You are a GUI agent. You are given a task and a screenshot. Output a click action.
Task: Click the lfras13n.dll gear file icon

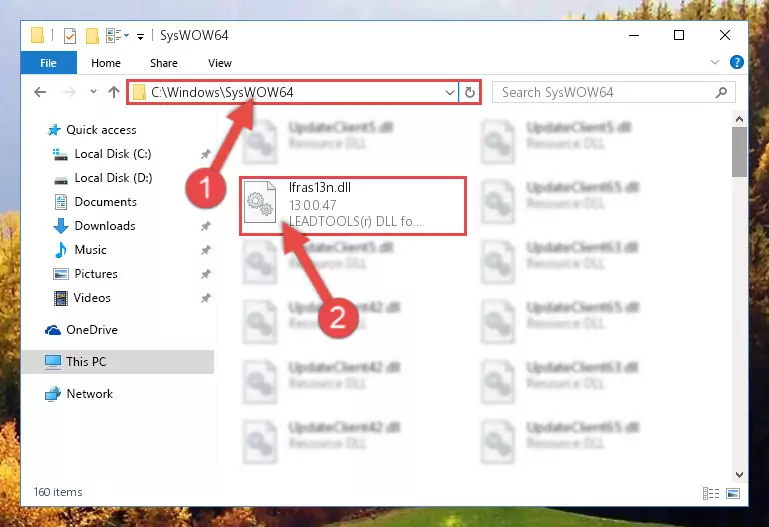pyautogui.click(x=260, y=202)
